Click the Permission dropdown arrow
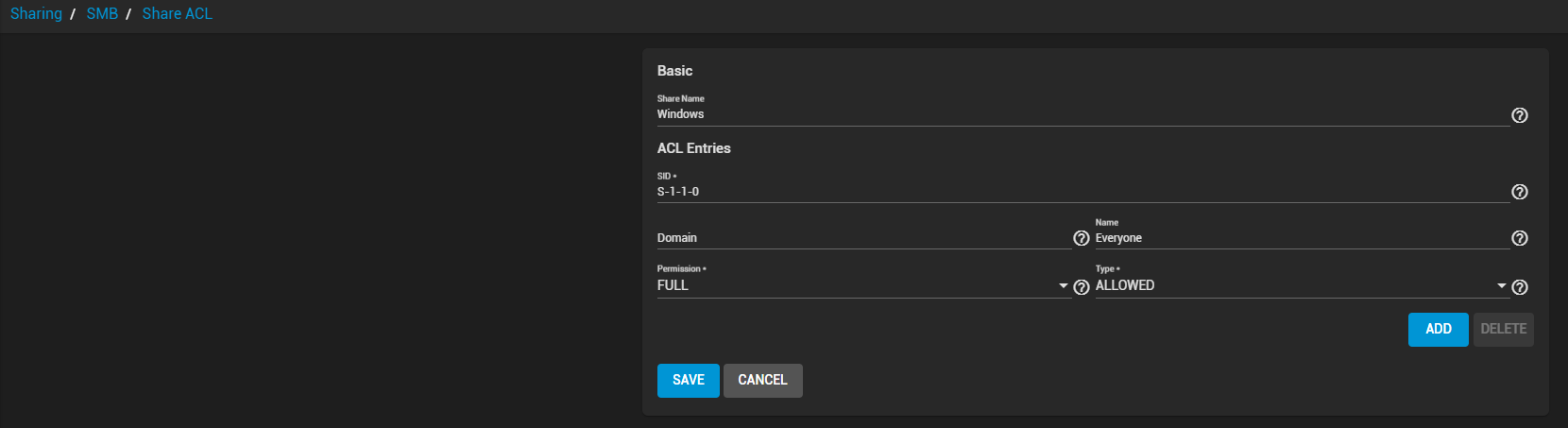1568x428 pixels. click(x=1064, y=286)
